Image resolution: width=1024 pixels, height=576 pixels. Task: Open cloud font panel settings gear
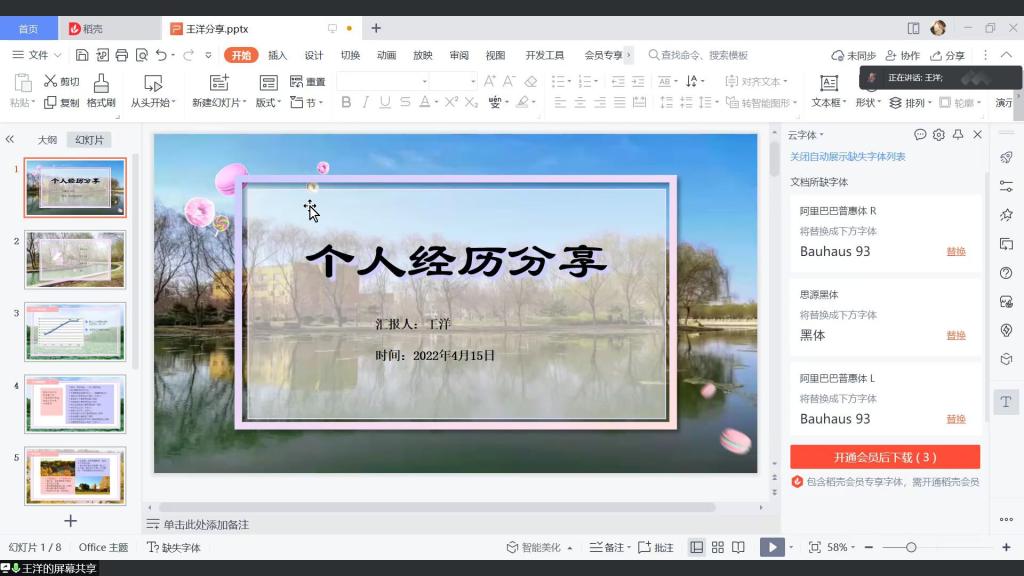[938, 135]
